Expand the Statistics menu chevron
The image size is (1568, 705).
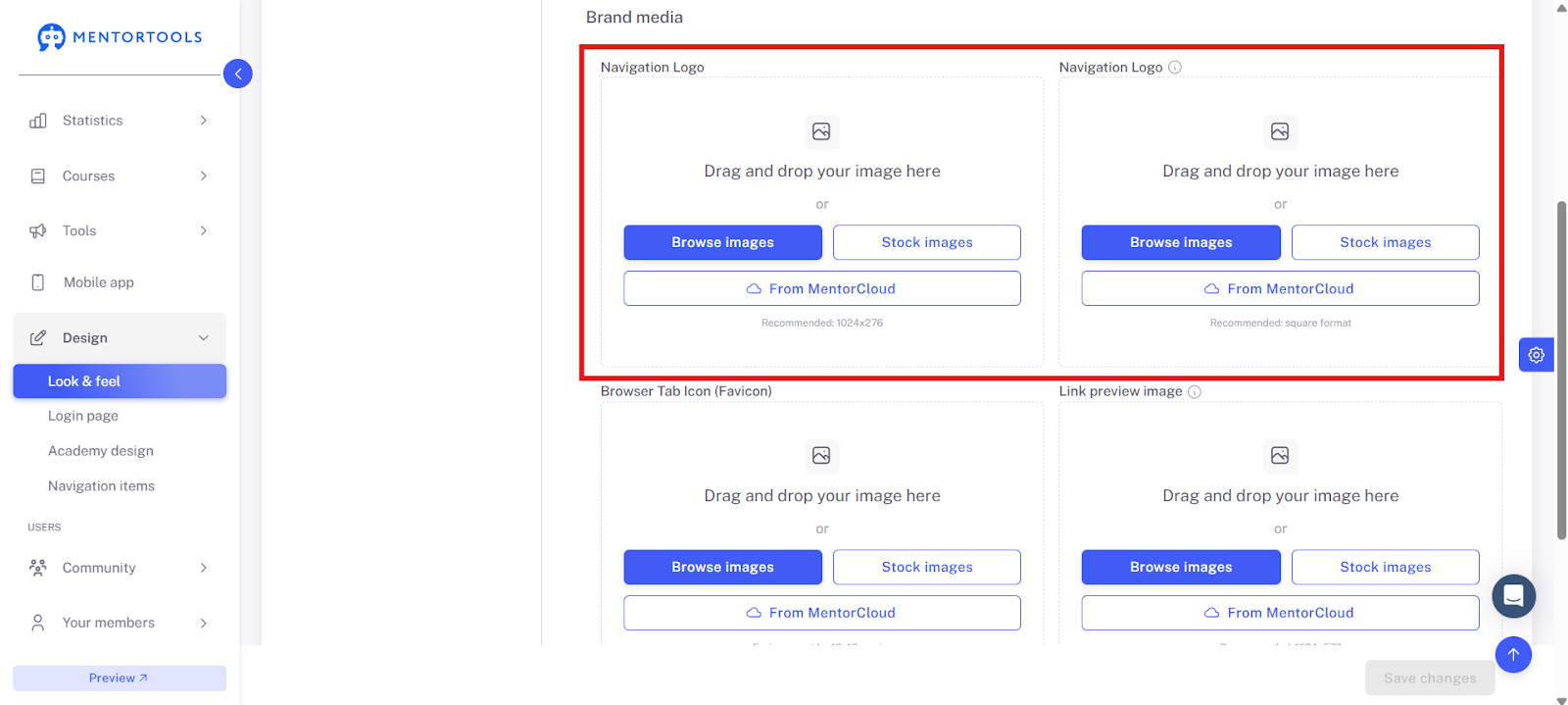(x=204, y=121)
